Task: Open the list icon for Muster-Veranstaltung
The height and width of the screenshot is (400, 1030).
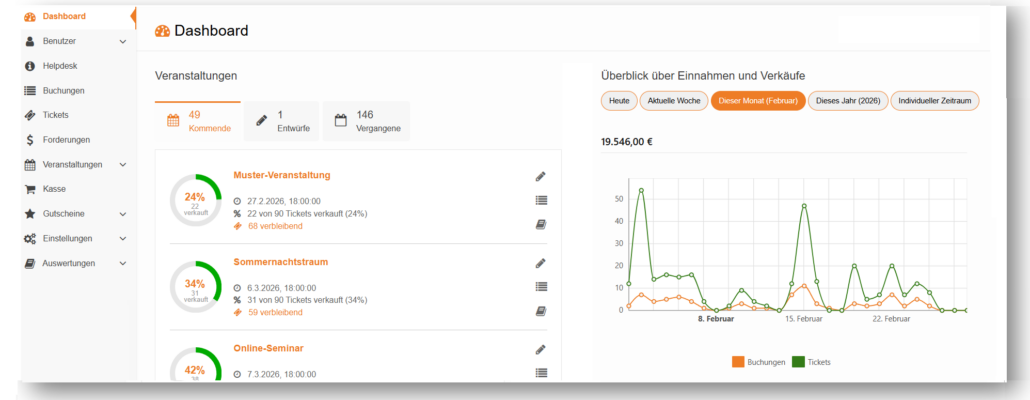Action: [x=541, y=200]
